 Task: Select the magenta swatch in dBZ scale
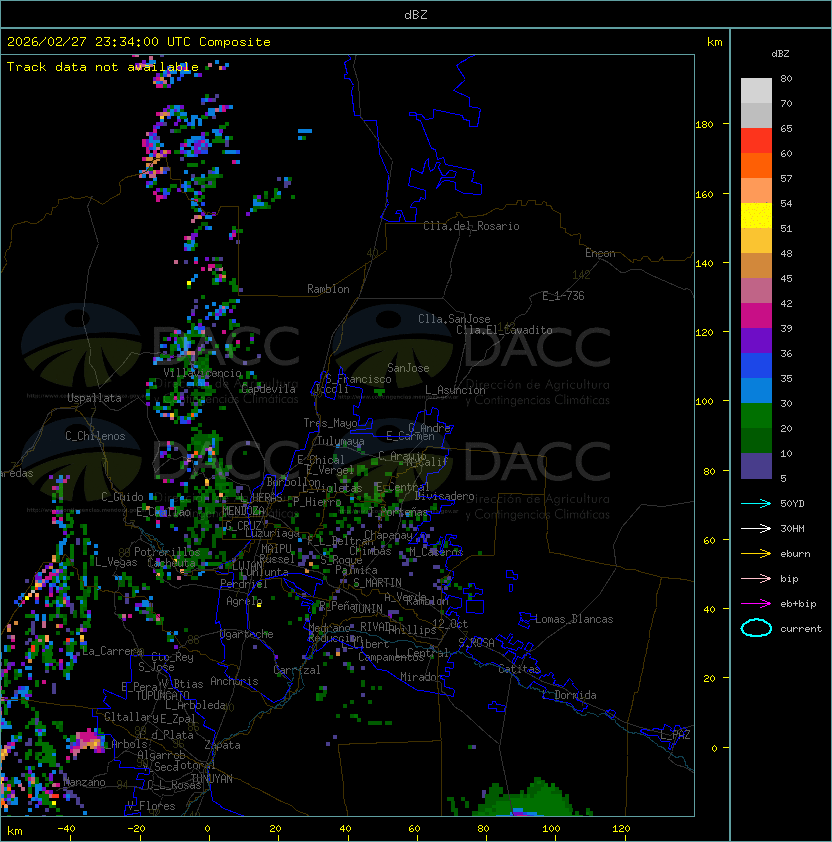(756, 315)
